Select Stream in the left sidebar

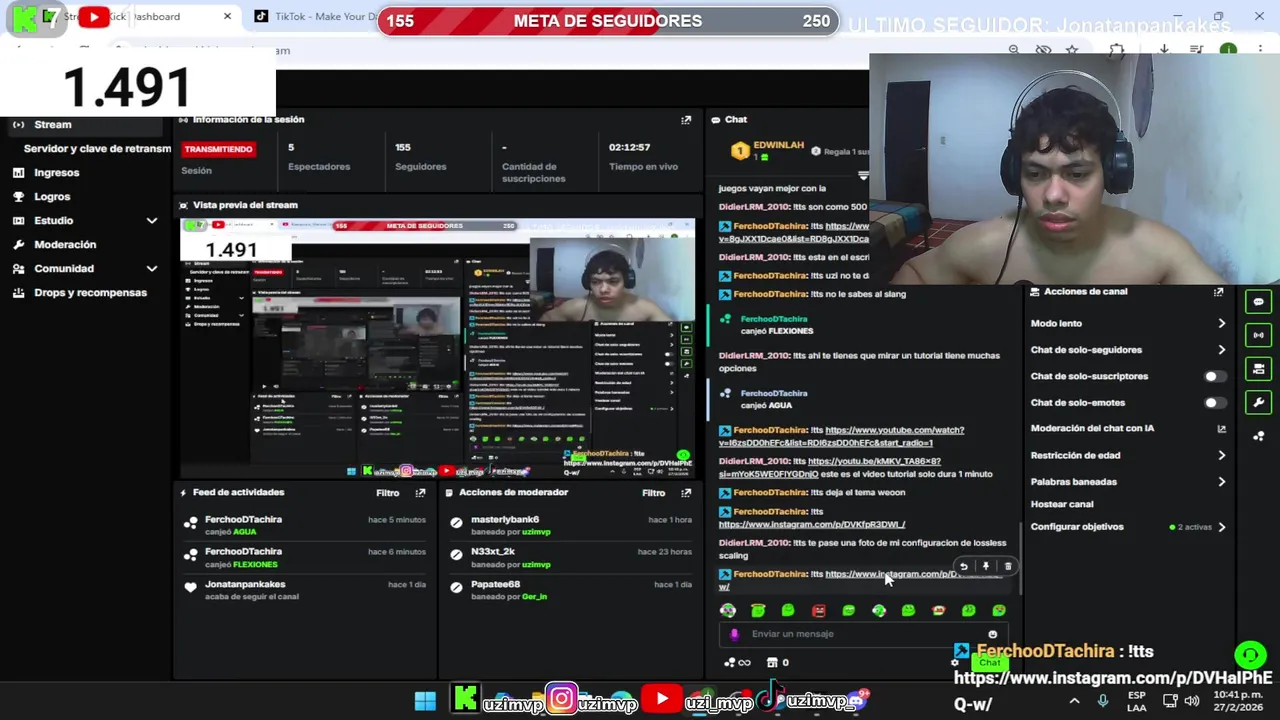[83, 125]
